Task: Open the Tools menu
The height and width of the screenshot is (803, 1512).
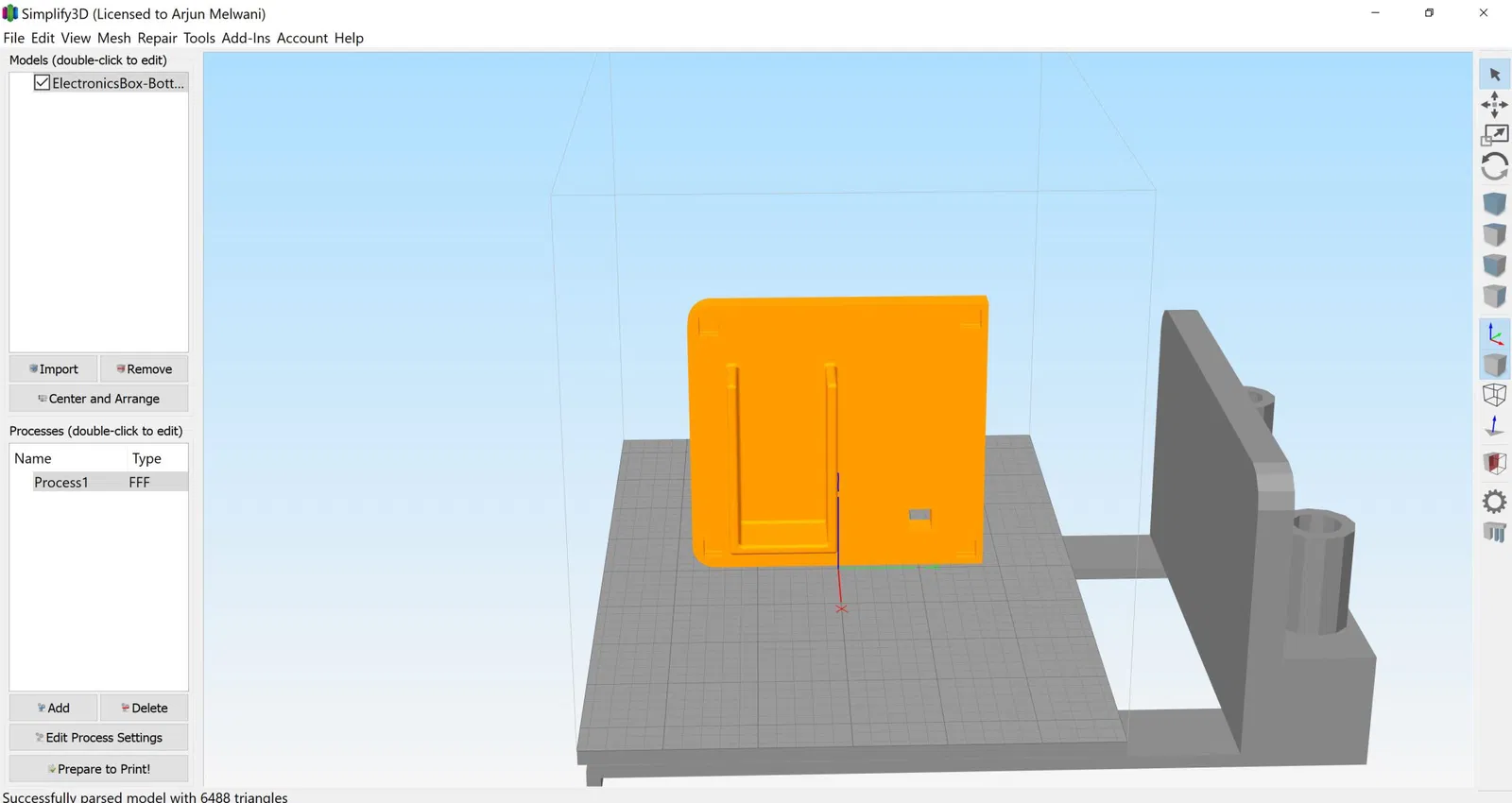Action: pos(199,38)
